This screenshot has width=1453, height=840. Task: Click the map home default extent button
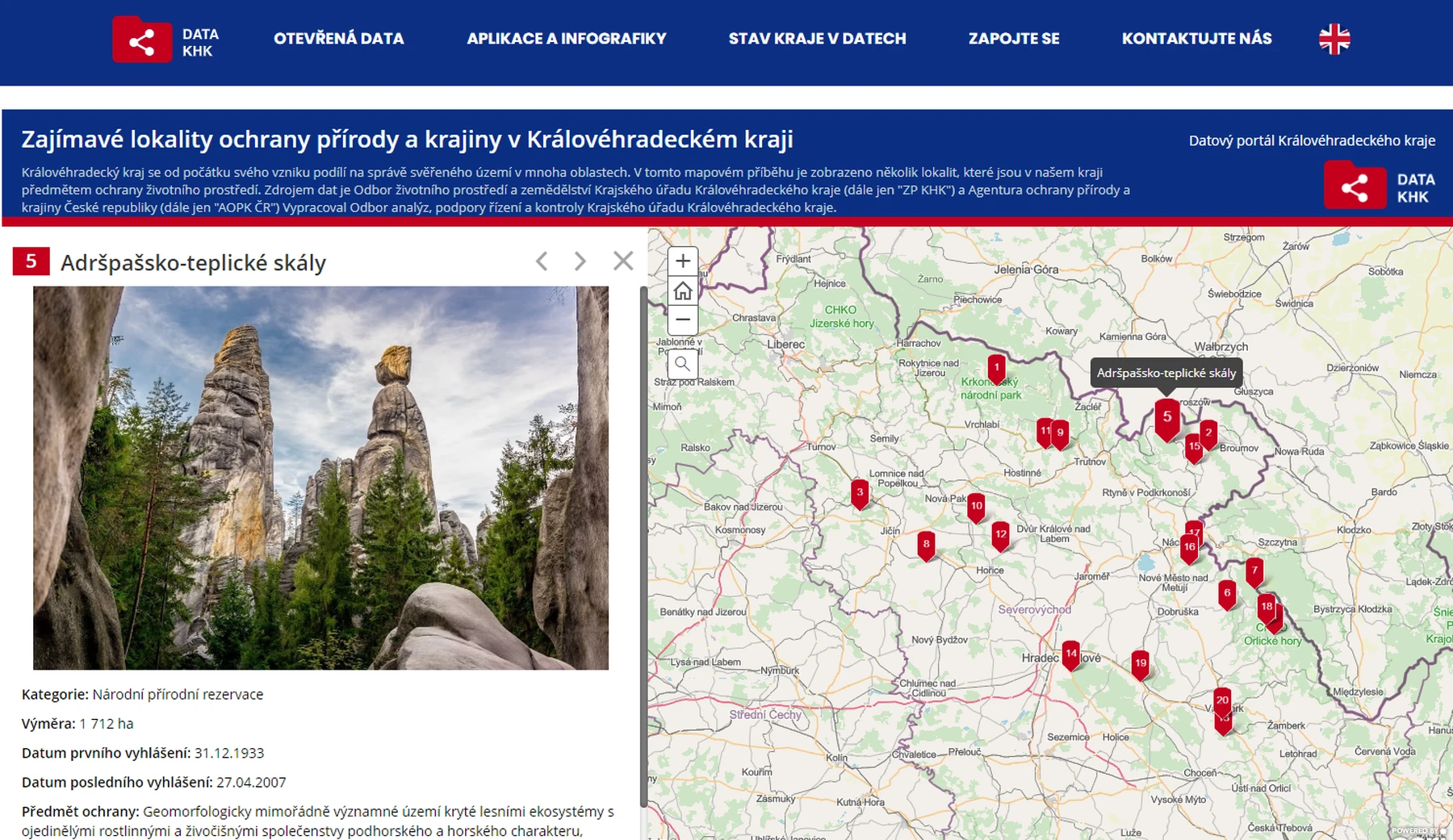pyautogui.click(x=683, y=290)
